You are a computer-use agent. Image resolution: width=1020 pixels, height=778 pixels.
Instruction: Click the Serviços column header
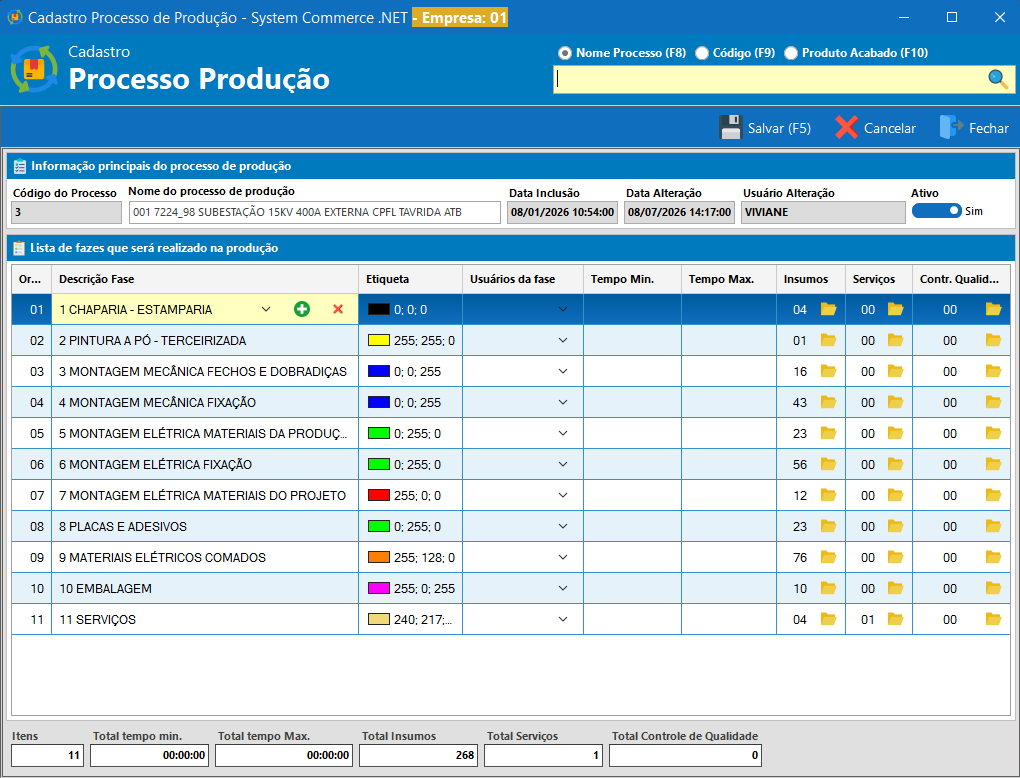click(x=879, y=279)
